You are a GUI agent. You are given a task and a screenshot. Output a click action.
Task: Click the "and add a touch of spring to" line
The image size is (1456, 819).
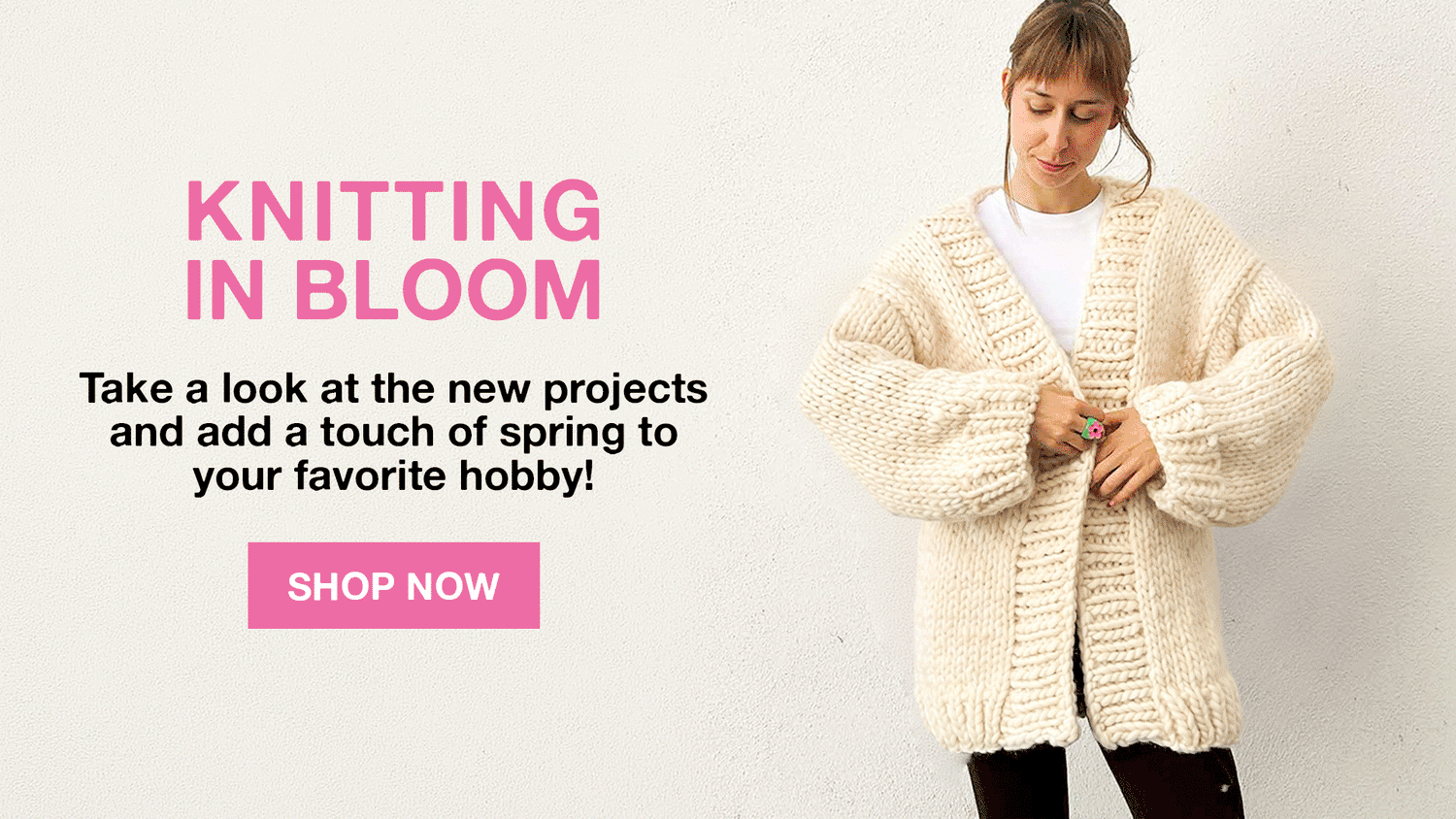(393, 433)
